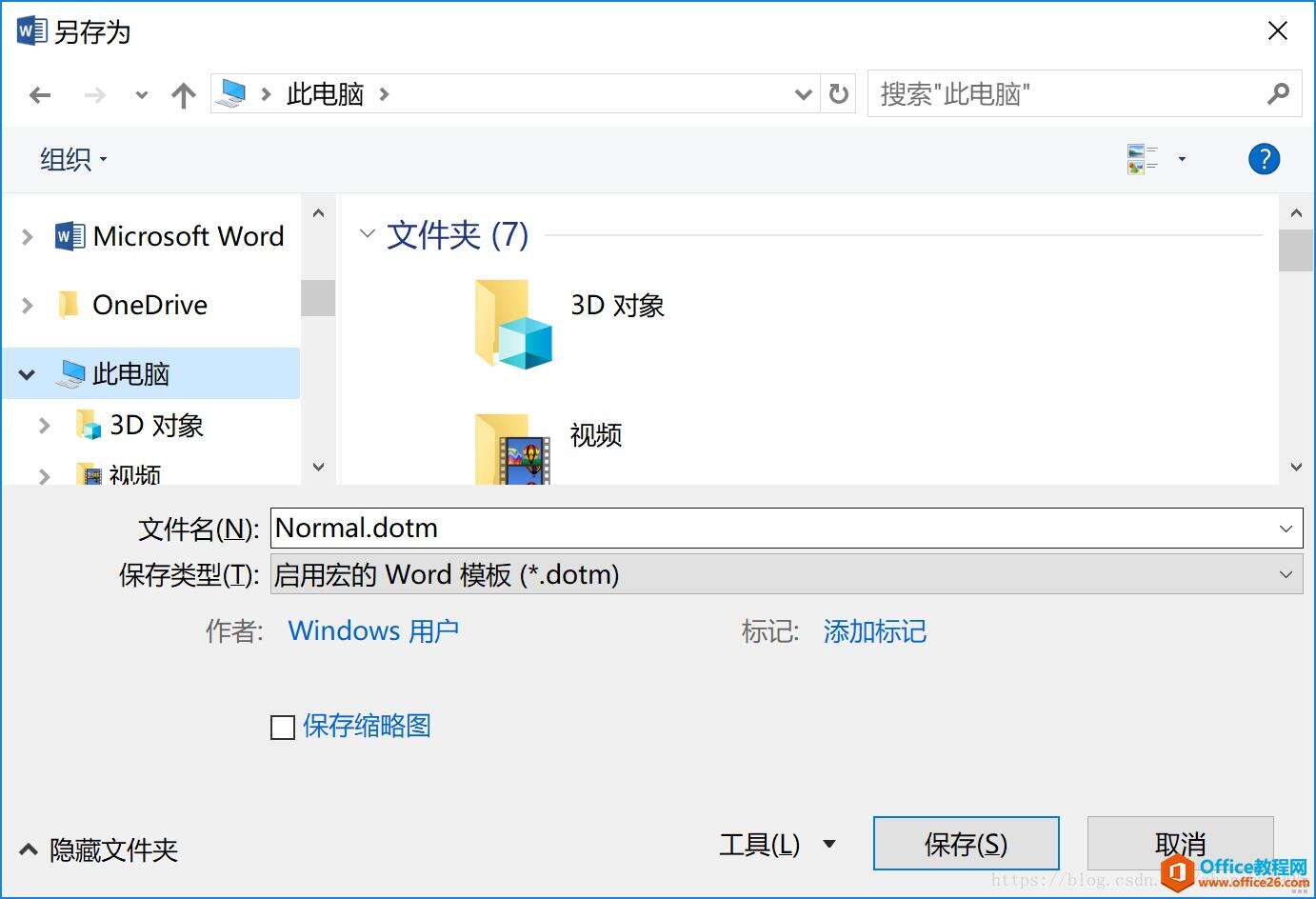This screenshot has width=1316, height=899.
Task: Click the refresh icon beside the address bar
Action: tap(837, 93)
